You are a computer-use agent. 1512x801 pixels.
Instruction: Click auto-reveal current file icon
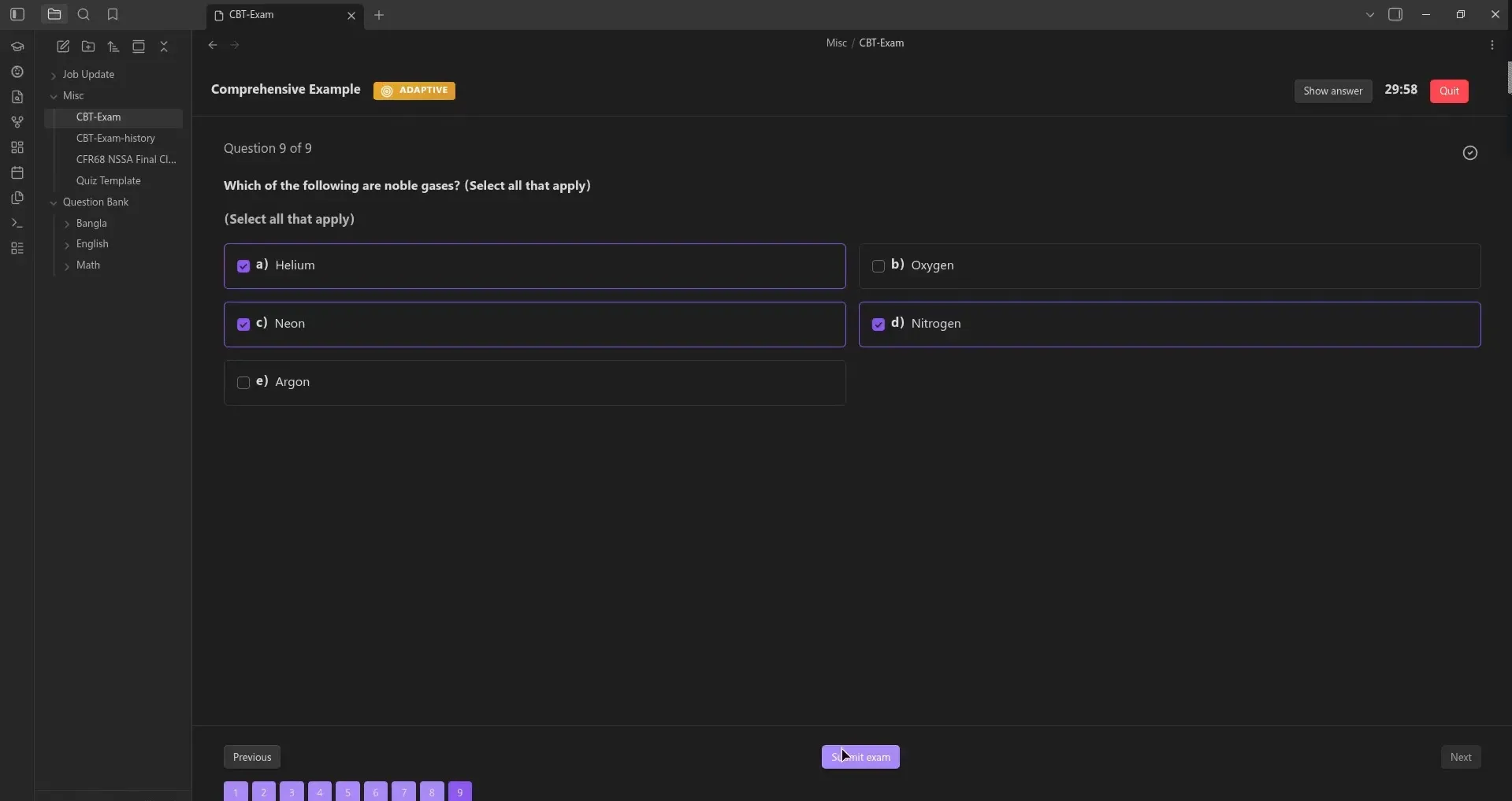[139, 46]
